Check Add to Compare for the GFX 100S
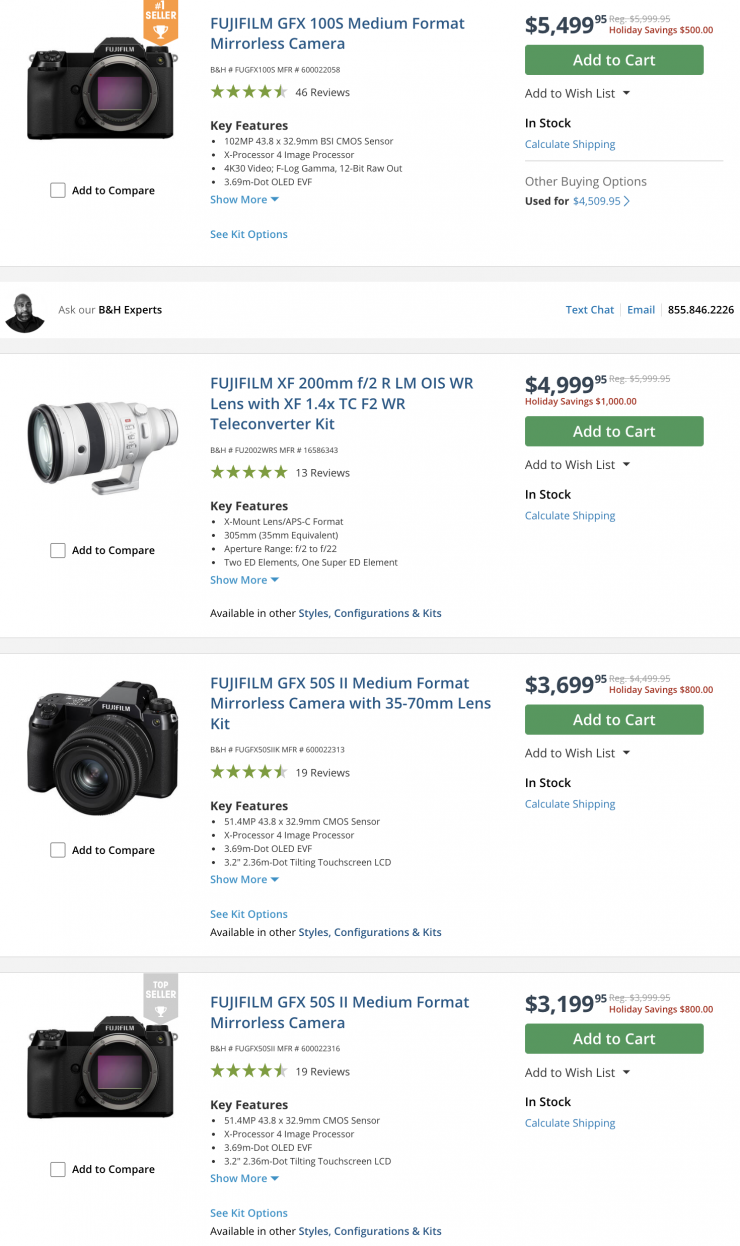This screenshot has width=740, height=1246. (x=58, y=190)
